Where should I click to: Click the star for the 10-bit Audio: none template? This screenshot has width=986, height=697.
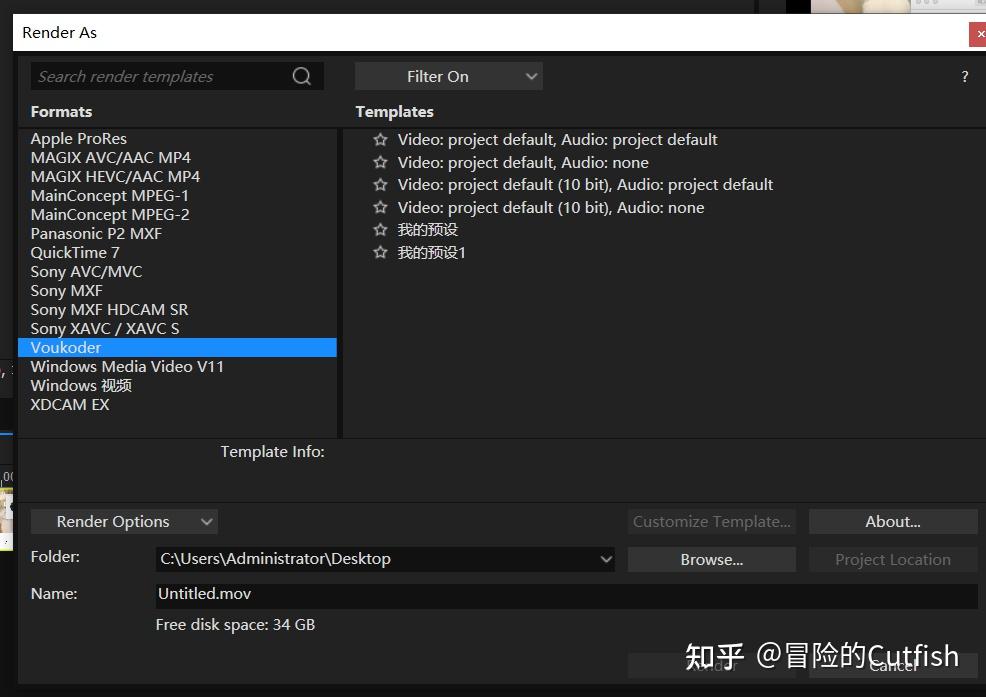[380, 207]
